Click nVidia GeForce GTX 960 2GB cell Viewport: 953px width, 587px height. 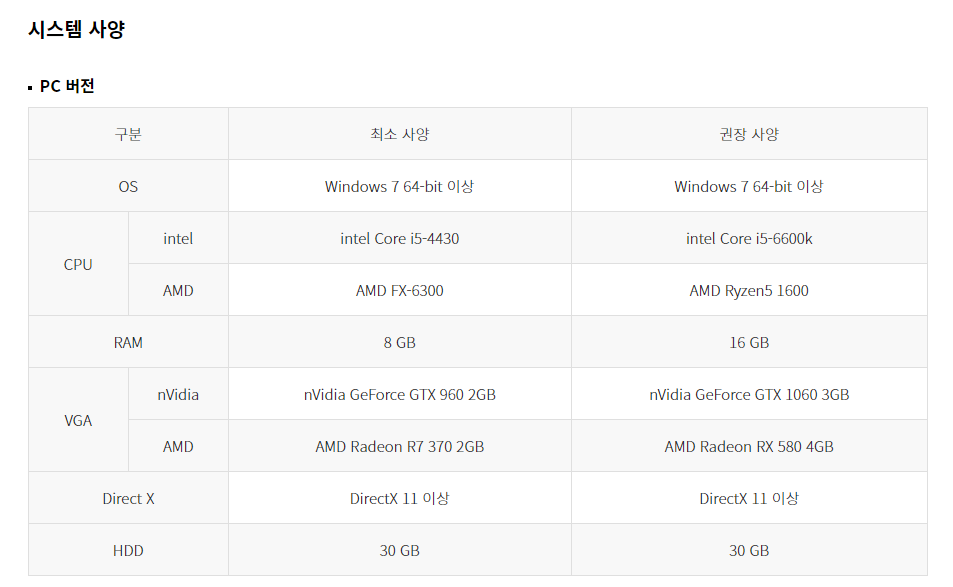tap(400, 394)
